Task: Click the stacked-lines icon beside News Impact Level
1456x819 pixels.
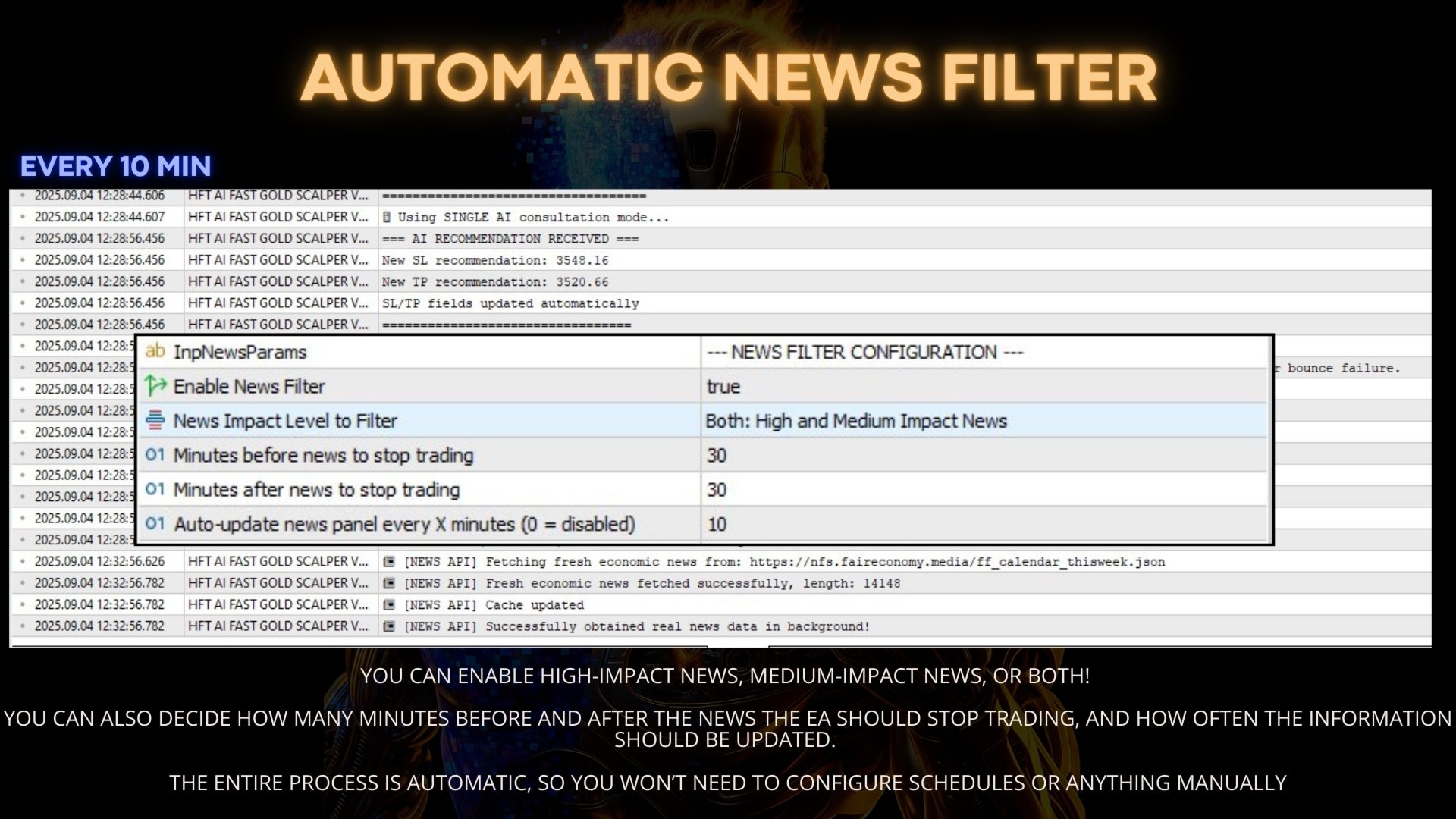Action: [155, 420]
